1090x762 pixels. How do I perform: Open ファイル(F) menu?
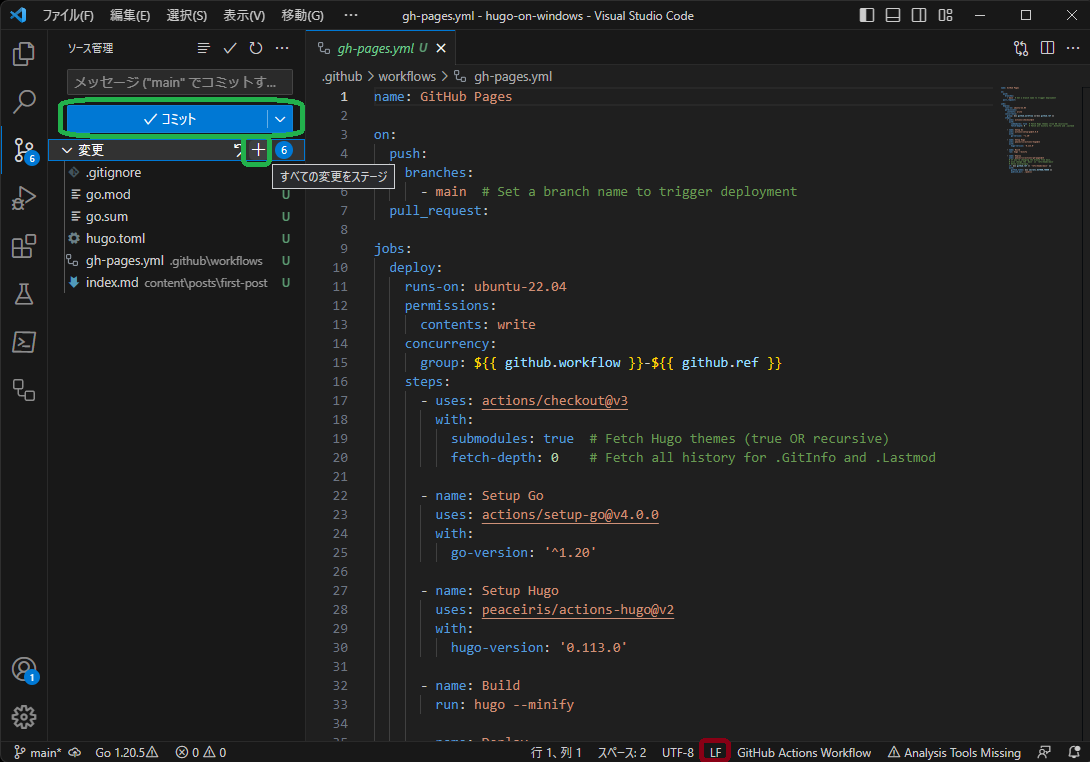point(68,15)
